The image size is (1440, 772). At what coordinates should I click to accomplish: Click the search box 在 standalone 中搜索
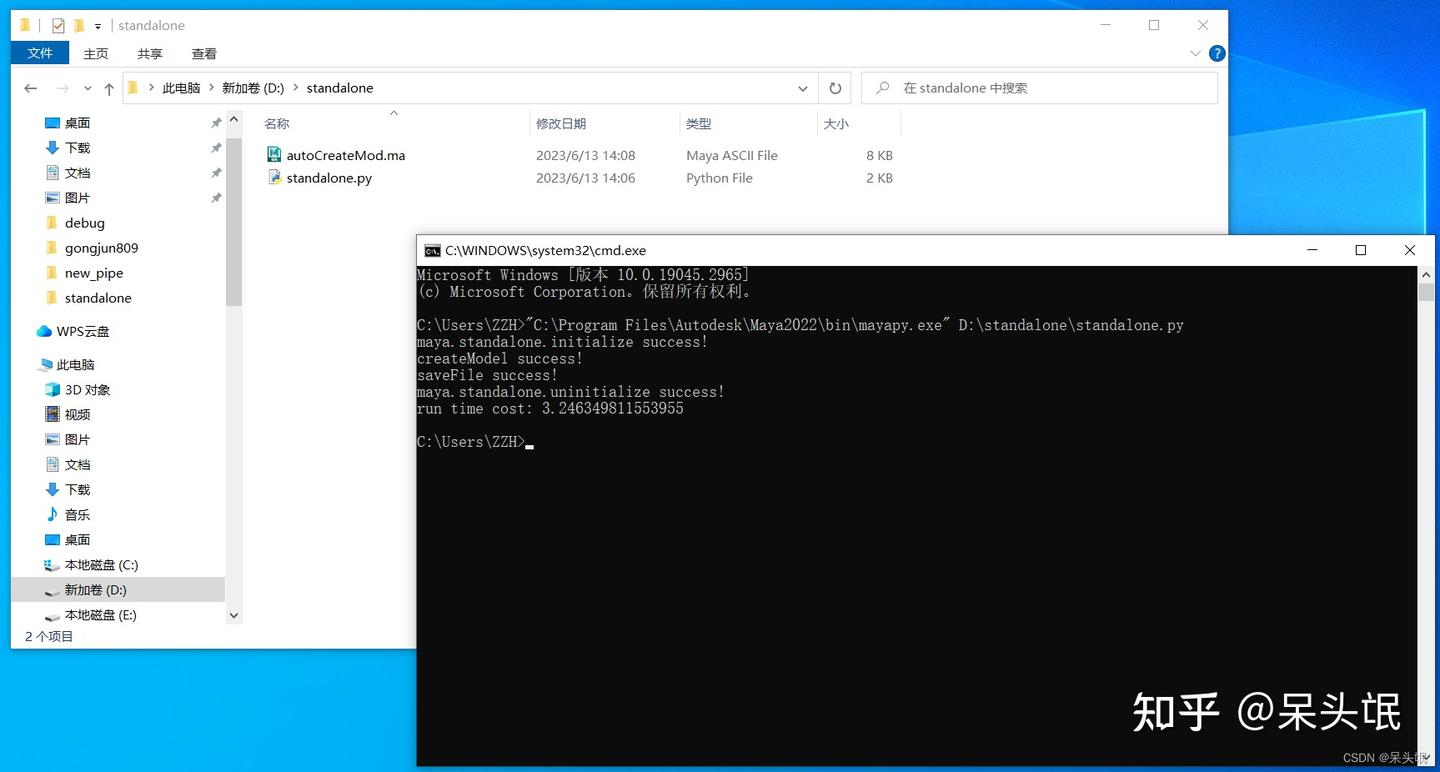point(1040,88)
